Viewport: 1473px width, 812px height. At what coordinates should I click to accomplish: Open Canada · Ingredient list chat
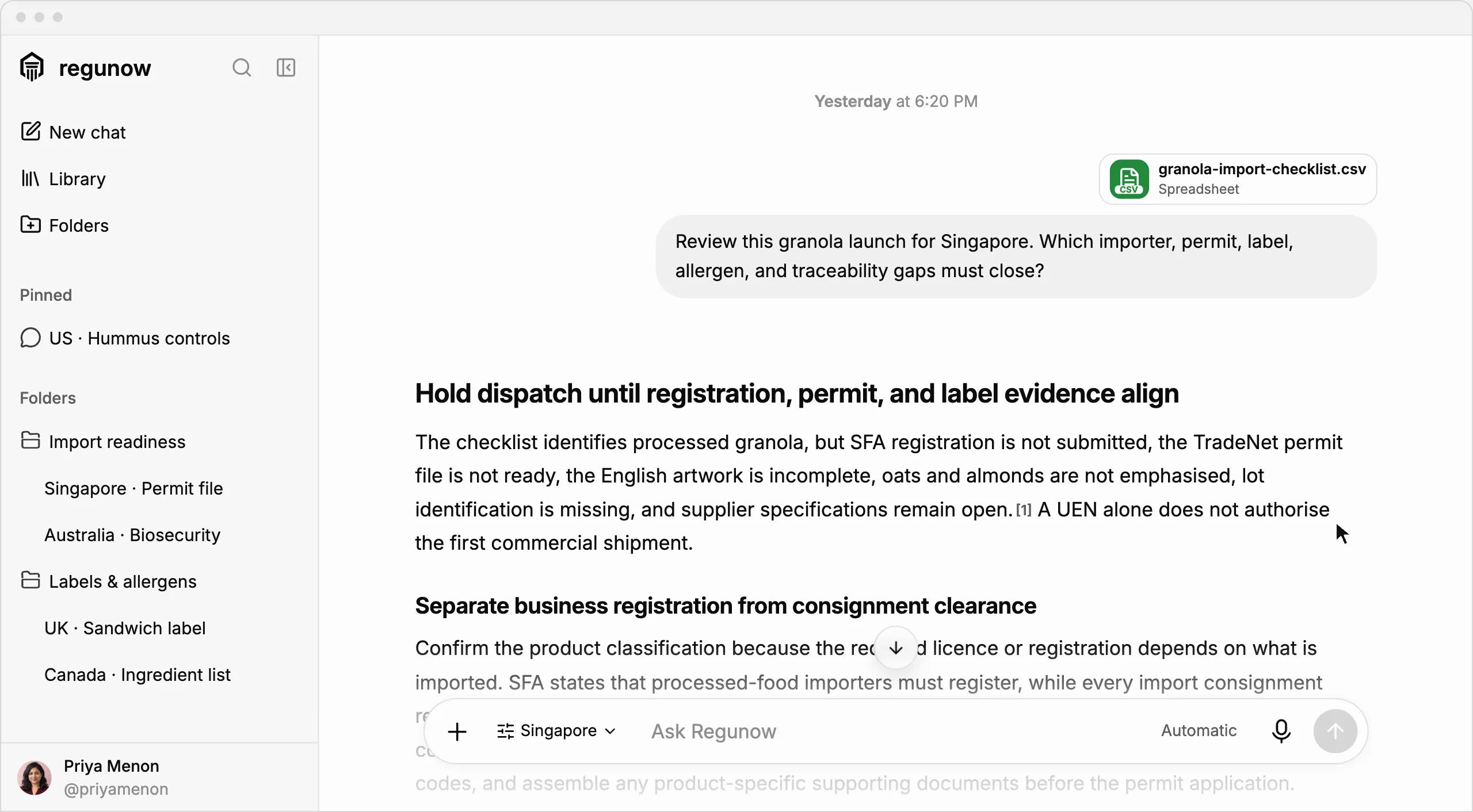pos(138,675)
